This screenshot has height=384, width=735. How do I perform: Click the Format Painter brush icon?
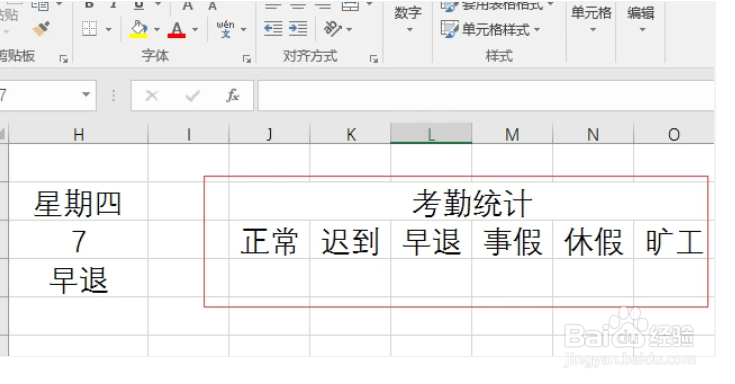click(41, 29)
